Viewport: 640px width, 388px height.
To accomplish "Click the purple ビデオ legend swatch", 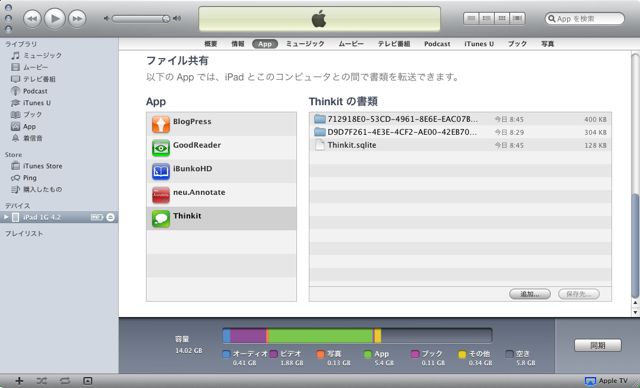I will tap(274, 354).
